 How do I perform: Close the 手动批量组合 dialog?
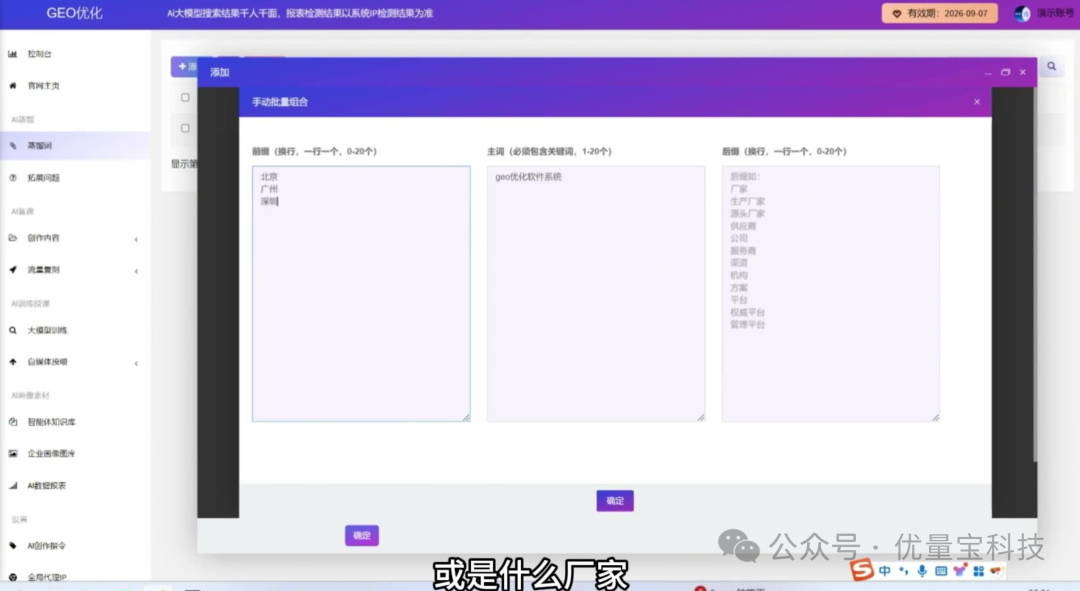point(977,102)
